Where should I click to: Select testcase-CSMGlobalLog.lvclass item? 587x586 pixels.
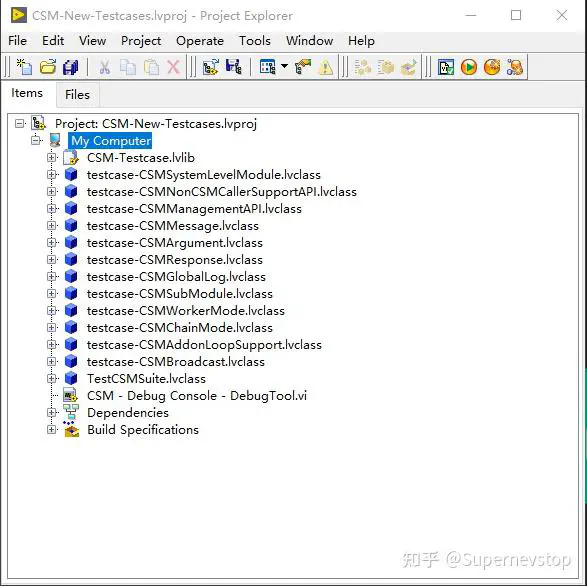tap(176, 277)
